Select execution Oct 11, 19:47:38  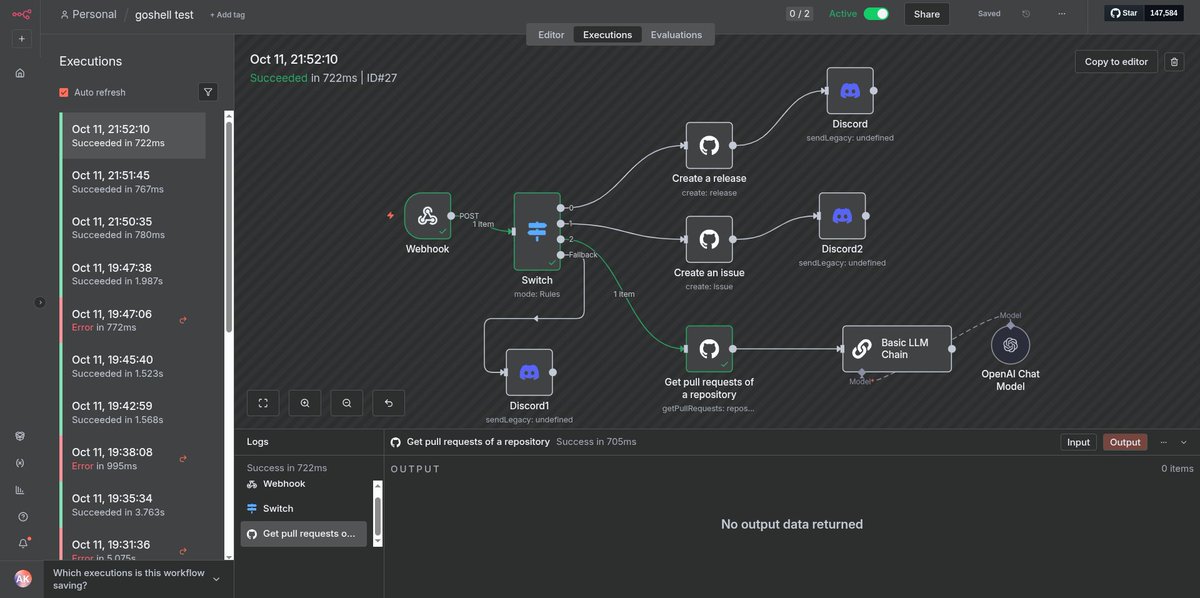[133, 274]
